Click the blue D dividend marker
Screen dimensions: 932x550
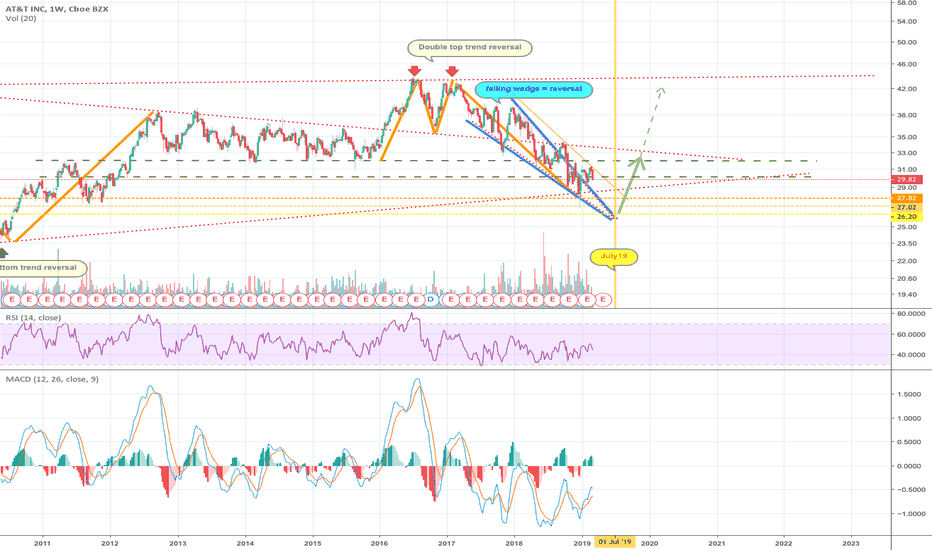coord(430,300)
